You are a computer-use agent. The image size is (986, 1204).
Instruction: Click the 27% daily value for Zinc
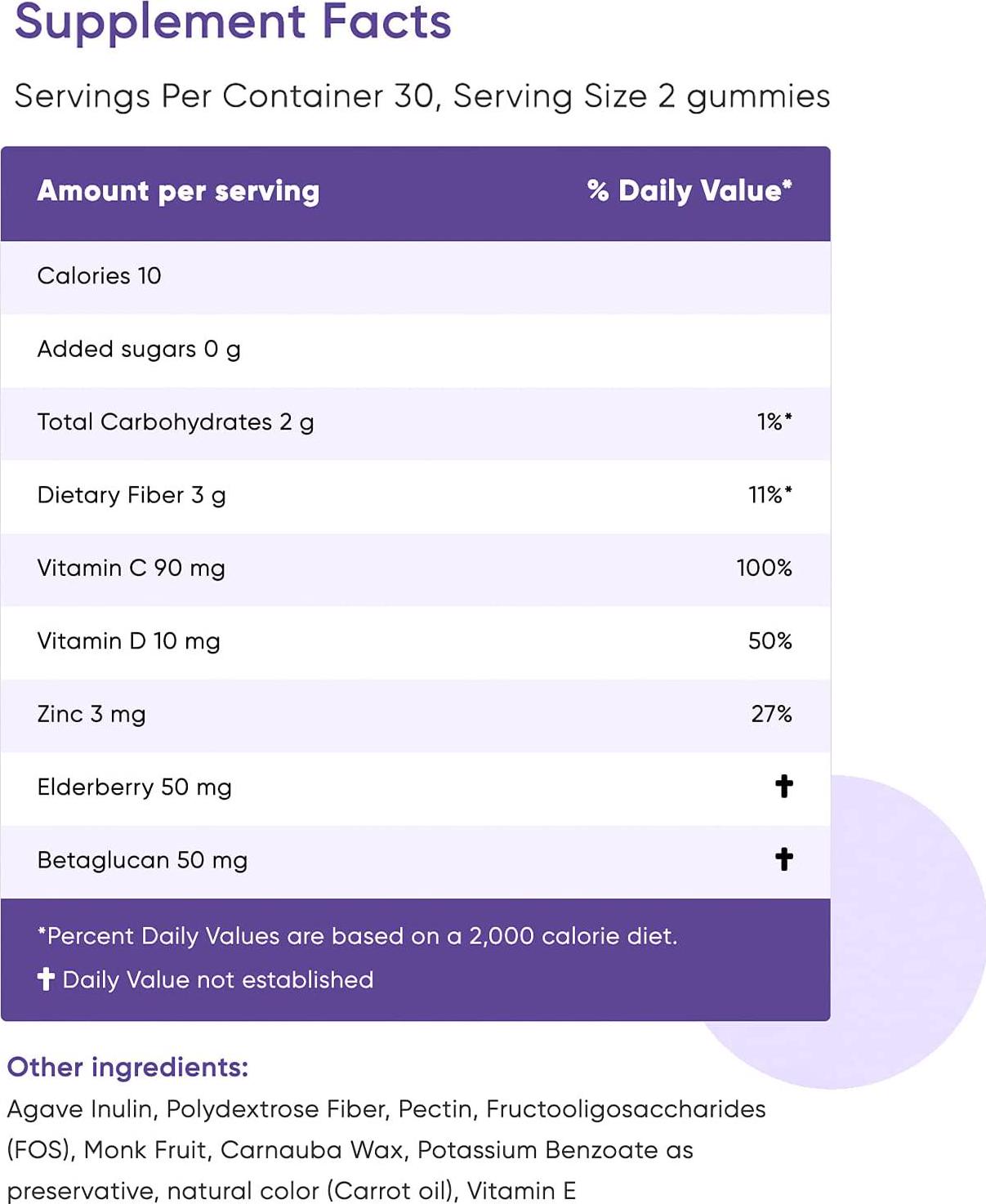point(771,714)
